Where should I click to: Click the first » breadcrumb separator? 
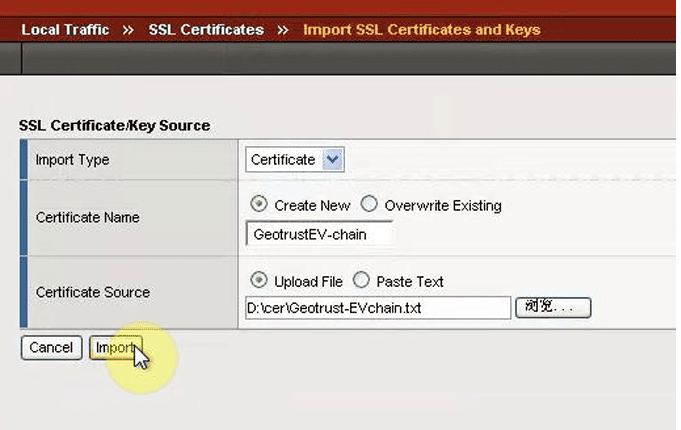tap(128, 29)
